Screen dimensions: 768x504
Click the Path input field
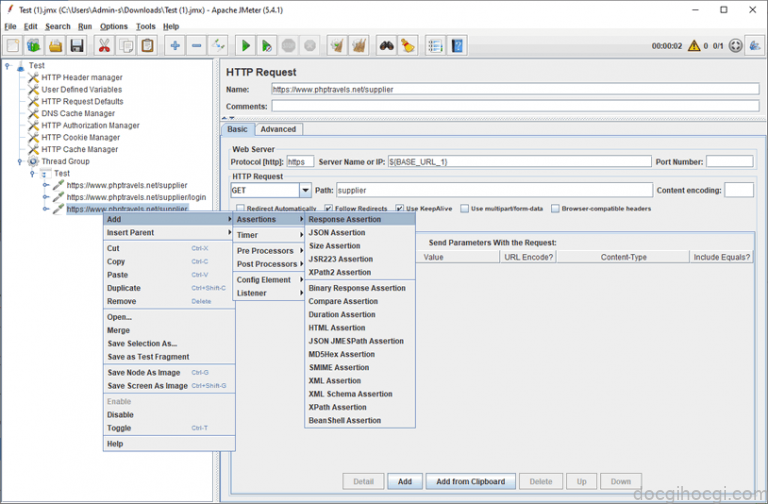(494, 190)
